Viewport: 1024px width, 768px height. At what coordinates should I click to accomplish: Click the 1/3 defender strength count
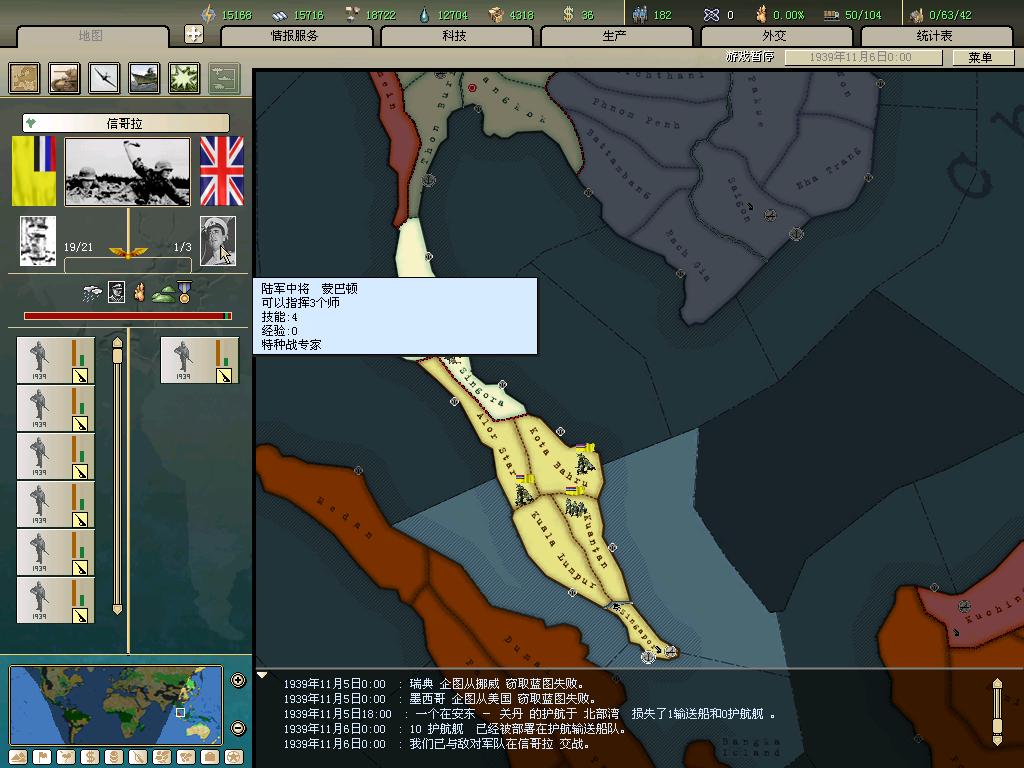click(x=182, y=247)
